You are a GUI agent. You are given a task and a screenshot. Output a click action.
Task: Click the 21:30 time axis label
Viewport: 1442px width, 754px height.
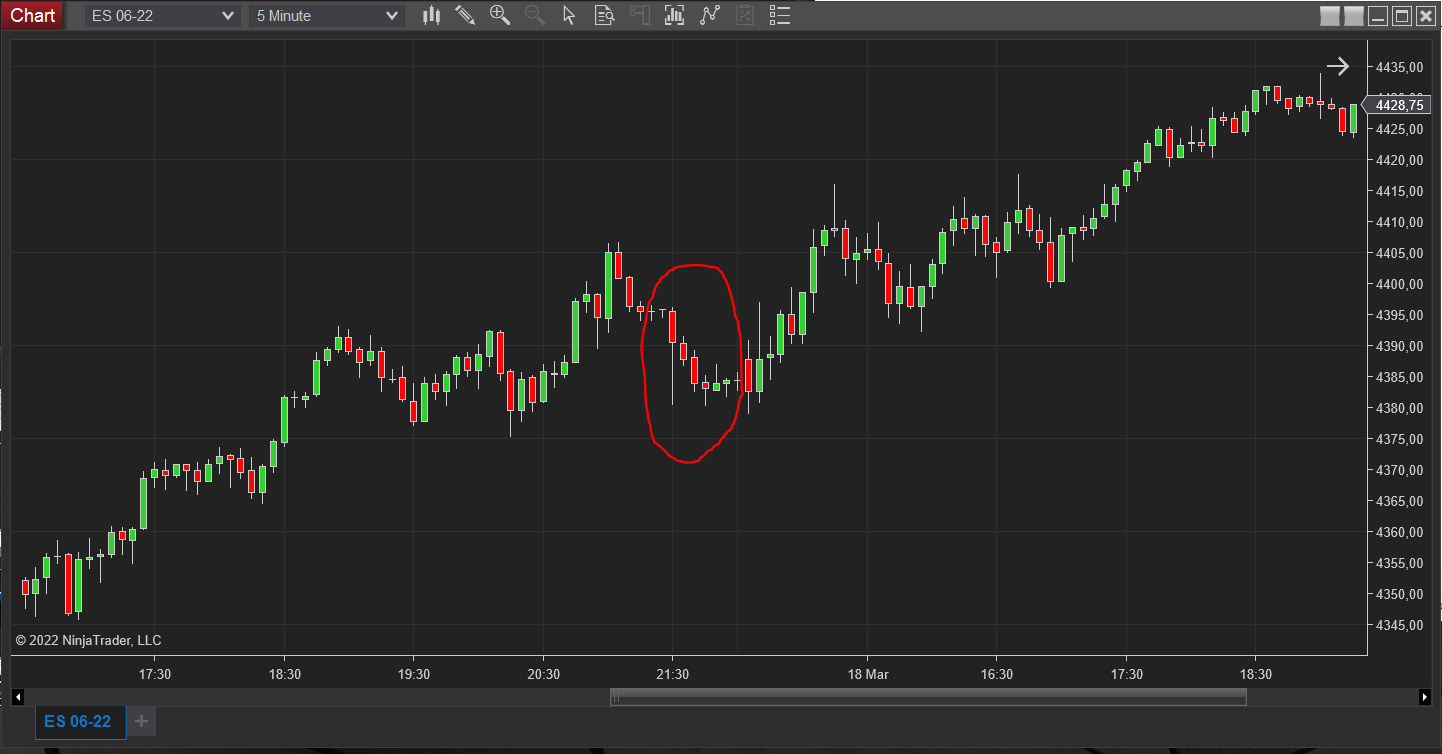(672, 674)
